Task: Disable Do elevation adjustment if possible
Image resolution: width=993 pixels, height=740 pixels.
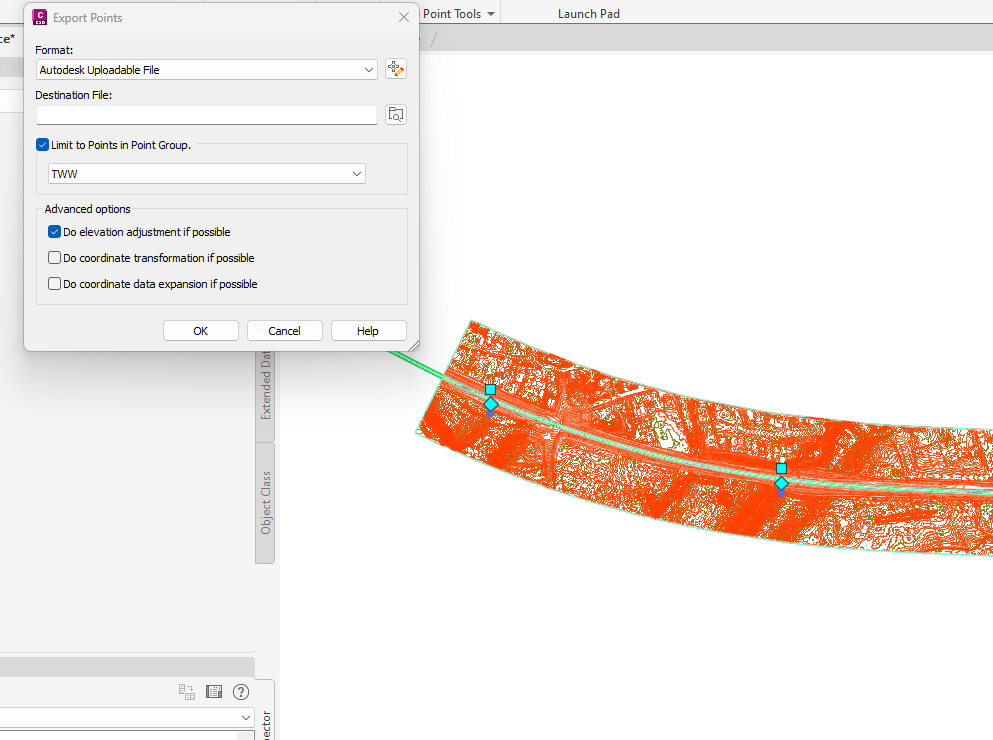Action: pos(54,232)
